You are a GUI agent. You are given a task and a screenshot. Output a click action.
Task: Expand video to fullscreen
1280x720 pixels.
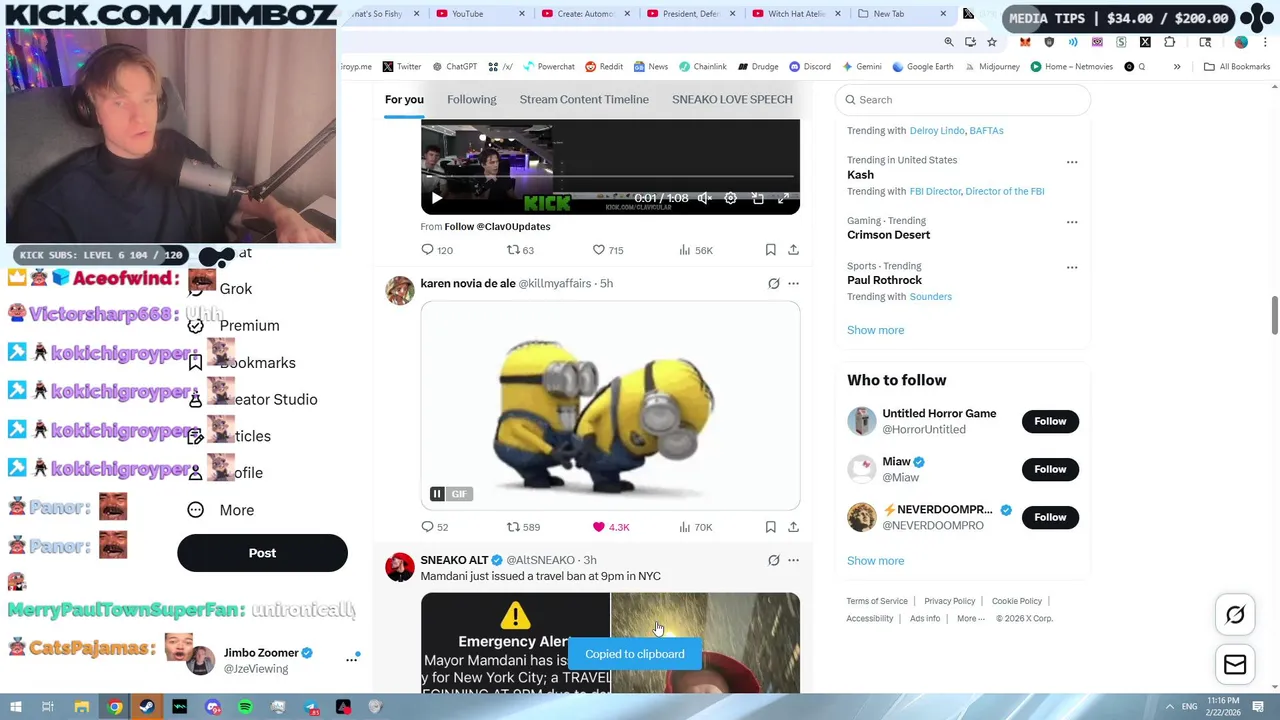(x=784, y=198)
